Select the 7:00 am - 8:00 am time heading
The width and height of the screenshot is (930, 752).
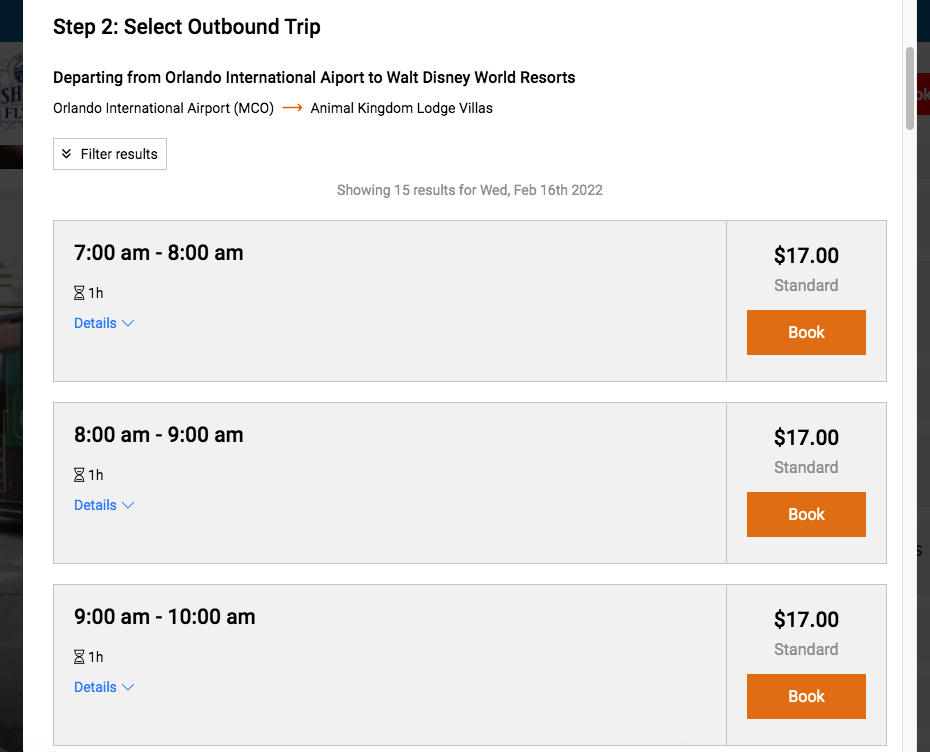click(x=159, y=253)
